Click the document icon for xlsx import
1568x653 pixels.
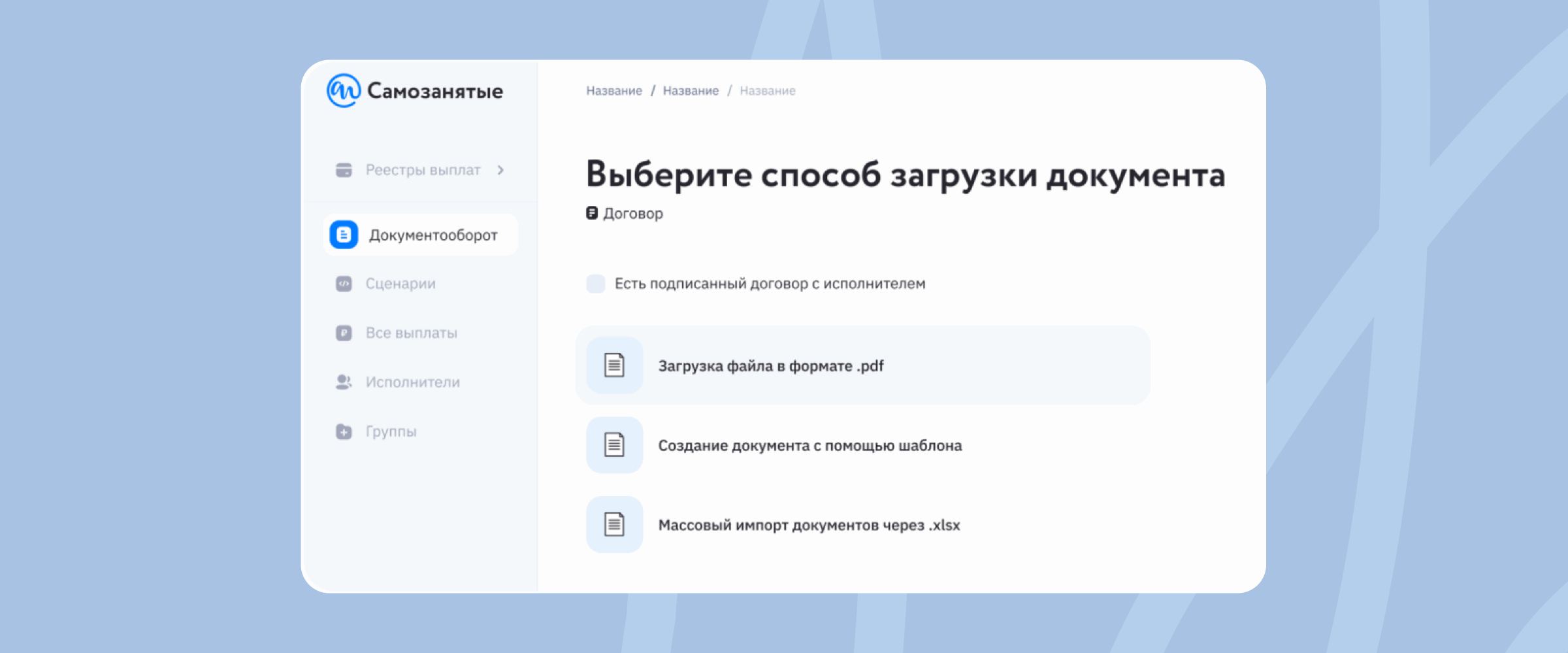point(614,524)
